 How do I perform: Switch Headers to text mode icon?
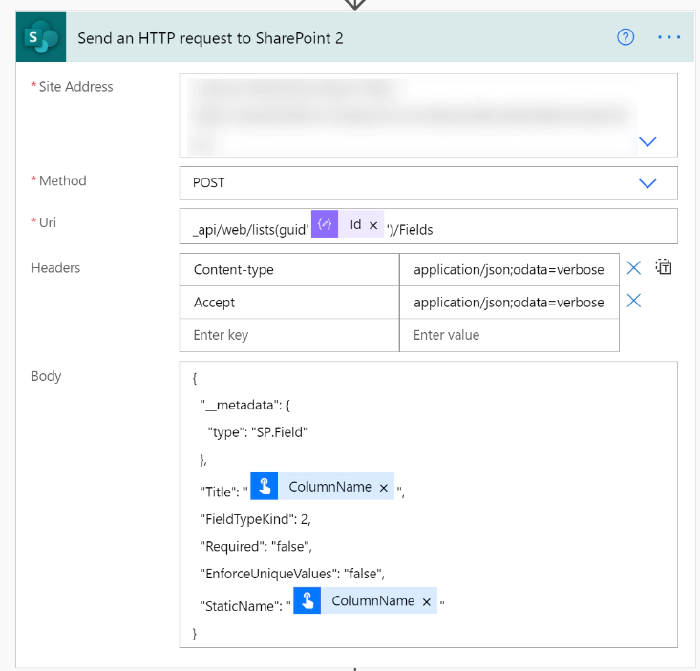[663, 267]
